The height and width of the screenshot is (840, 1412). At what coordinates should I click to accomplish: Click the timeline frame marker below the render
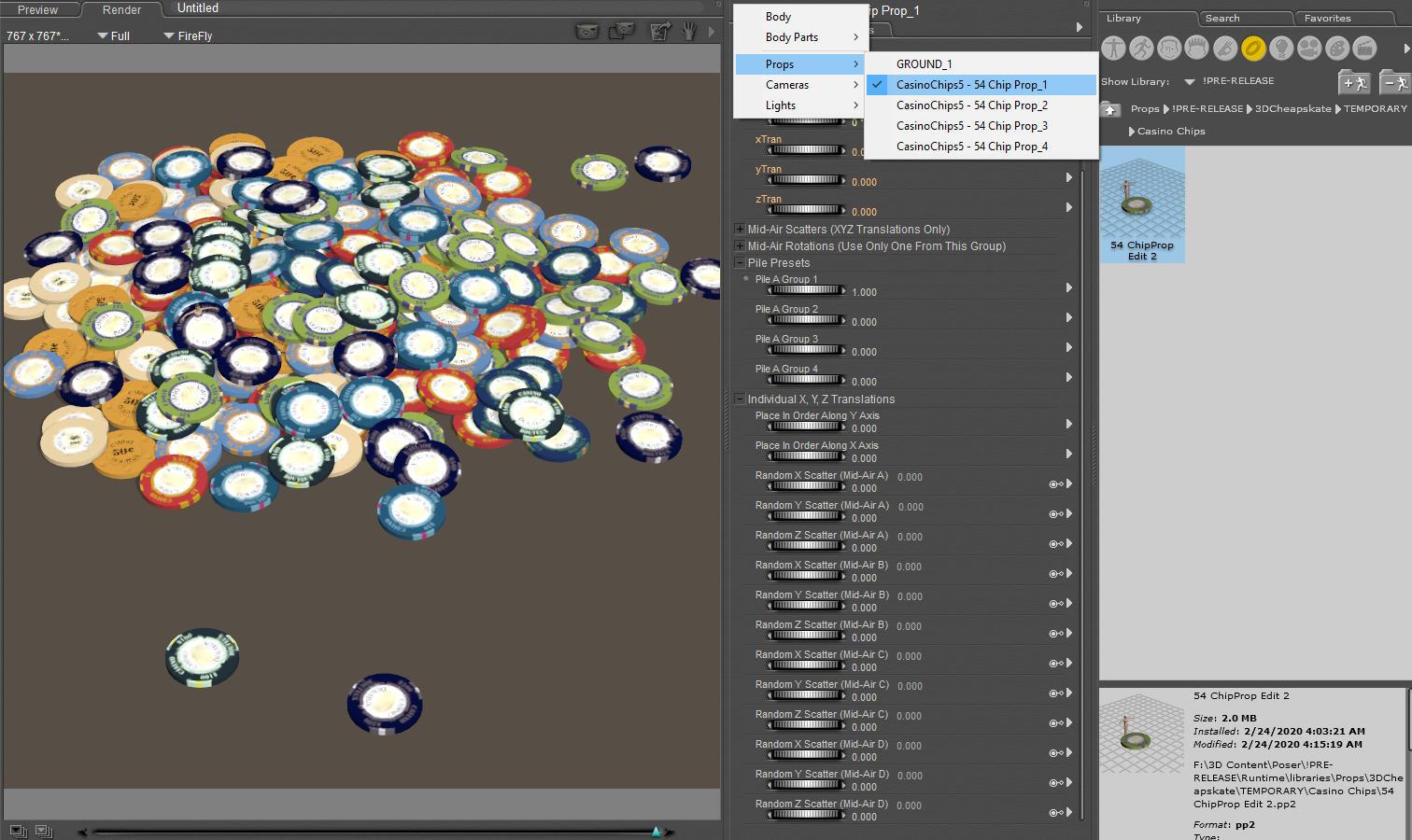pos(657,831)
